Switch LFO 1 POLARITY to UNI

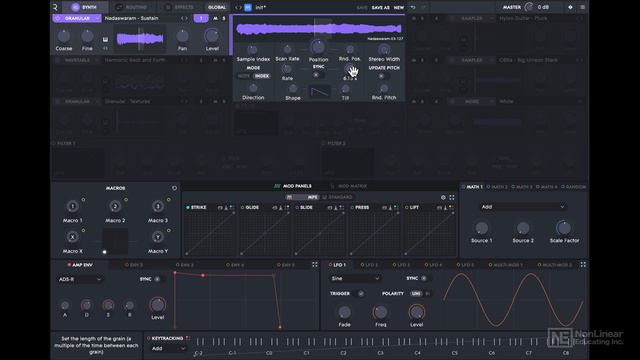[x=416, y=293]
